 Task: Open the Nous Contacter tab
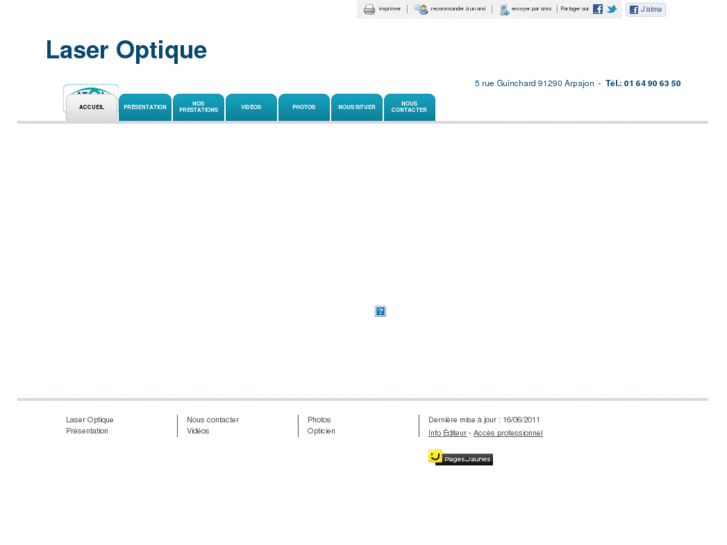(409, 107)
